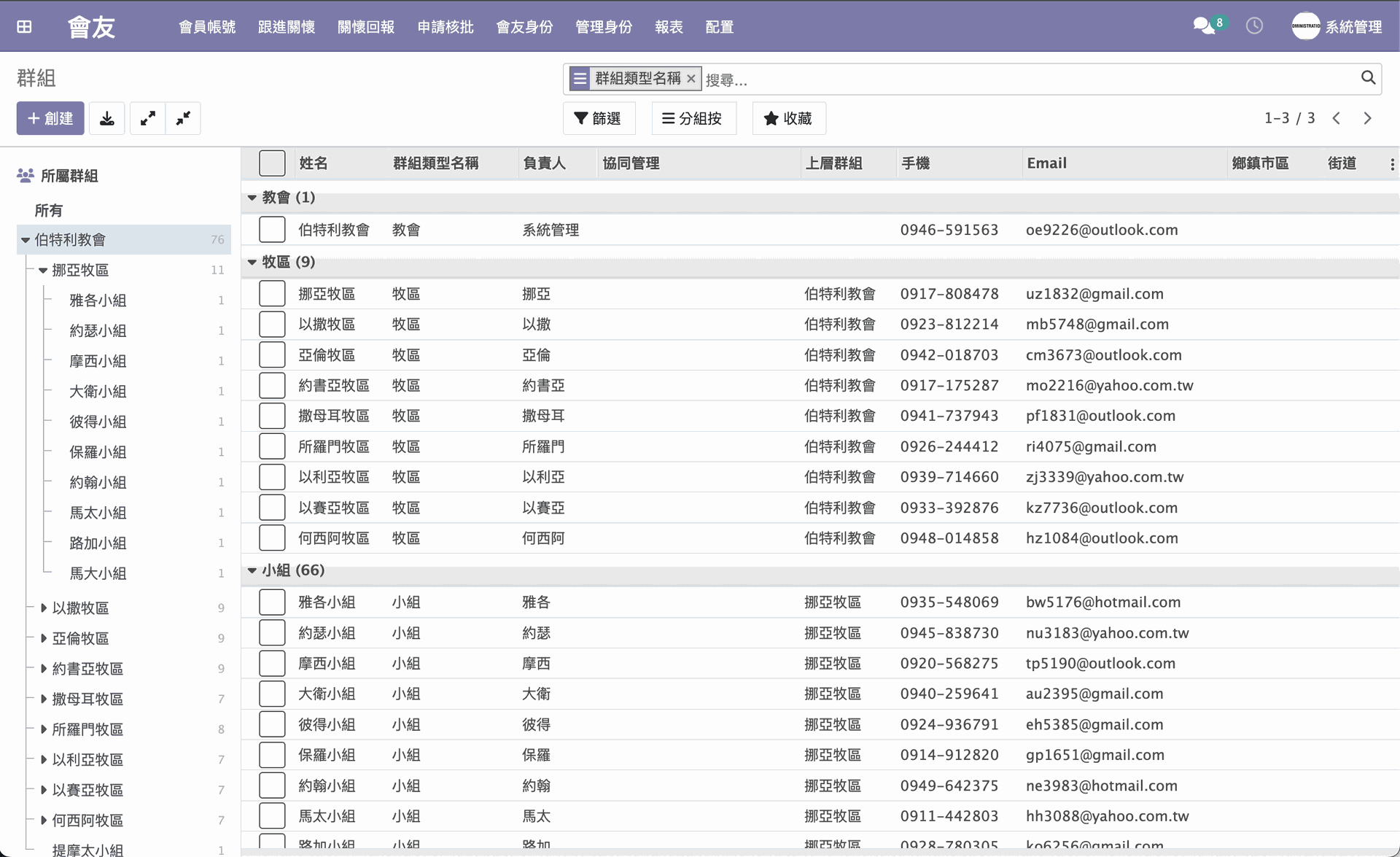
Task: Open the 分組按 dropdown
Action: click(693, 118)
